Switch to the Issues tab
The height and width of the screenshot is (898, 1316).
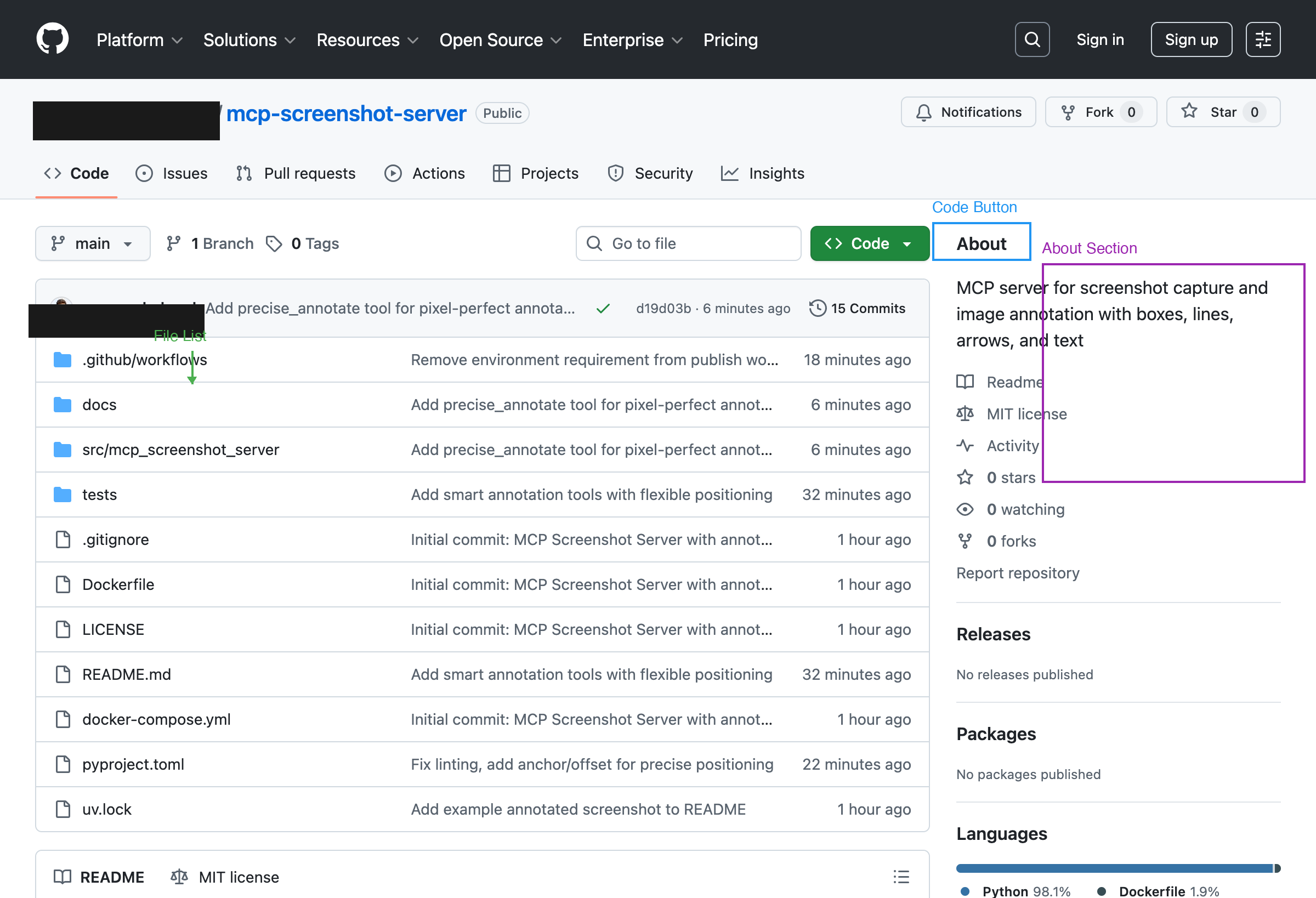172,173
